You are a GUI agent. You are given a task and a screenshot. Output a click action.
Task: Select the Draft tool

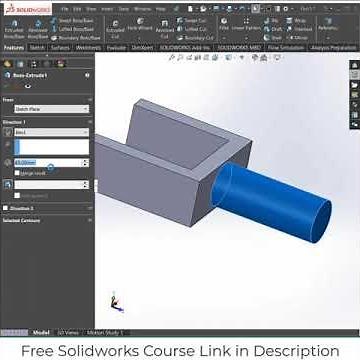coord(273,29)
